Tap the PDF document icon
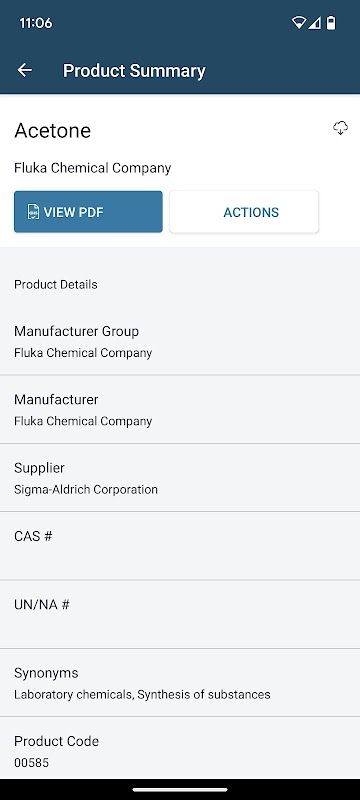360x800 pixels. pyautogui.click(x=33, y=212)
